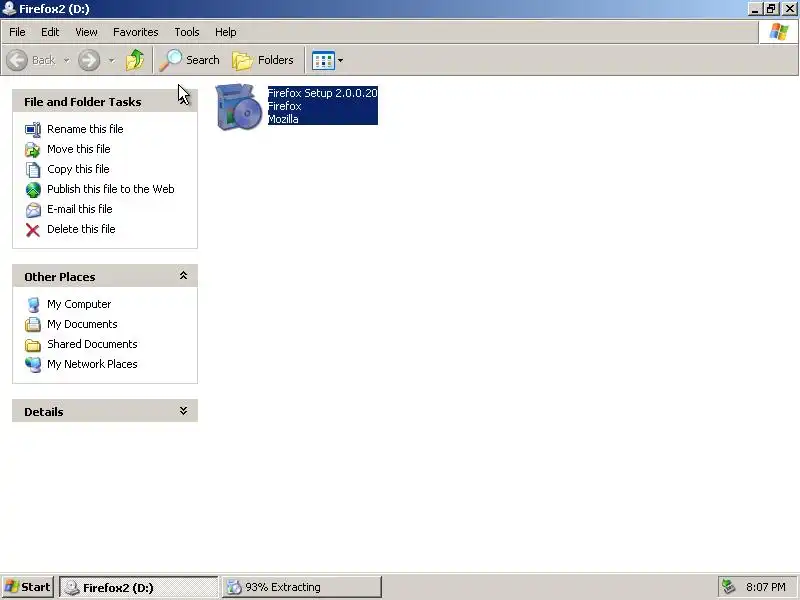
Task: Click Copy this file link
Action: pos(78,169)
